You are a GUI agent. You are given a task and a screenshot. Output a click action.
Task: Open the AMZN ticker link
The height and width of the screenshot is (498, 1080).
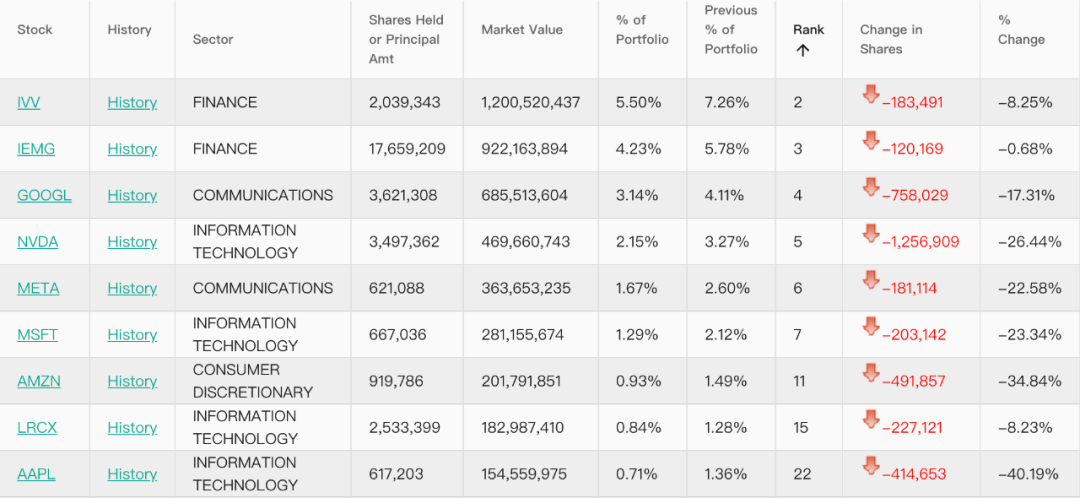coord(39,381)
